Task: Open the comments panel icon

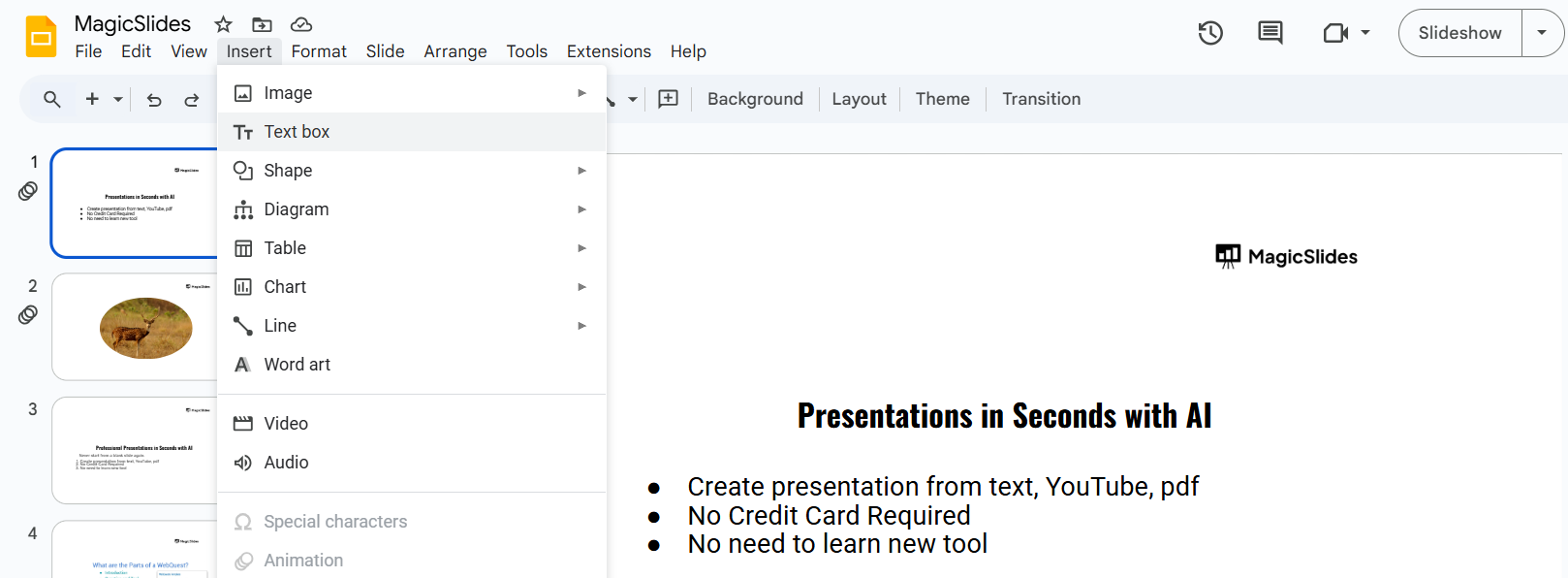Action: point(1270,33)
